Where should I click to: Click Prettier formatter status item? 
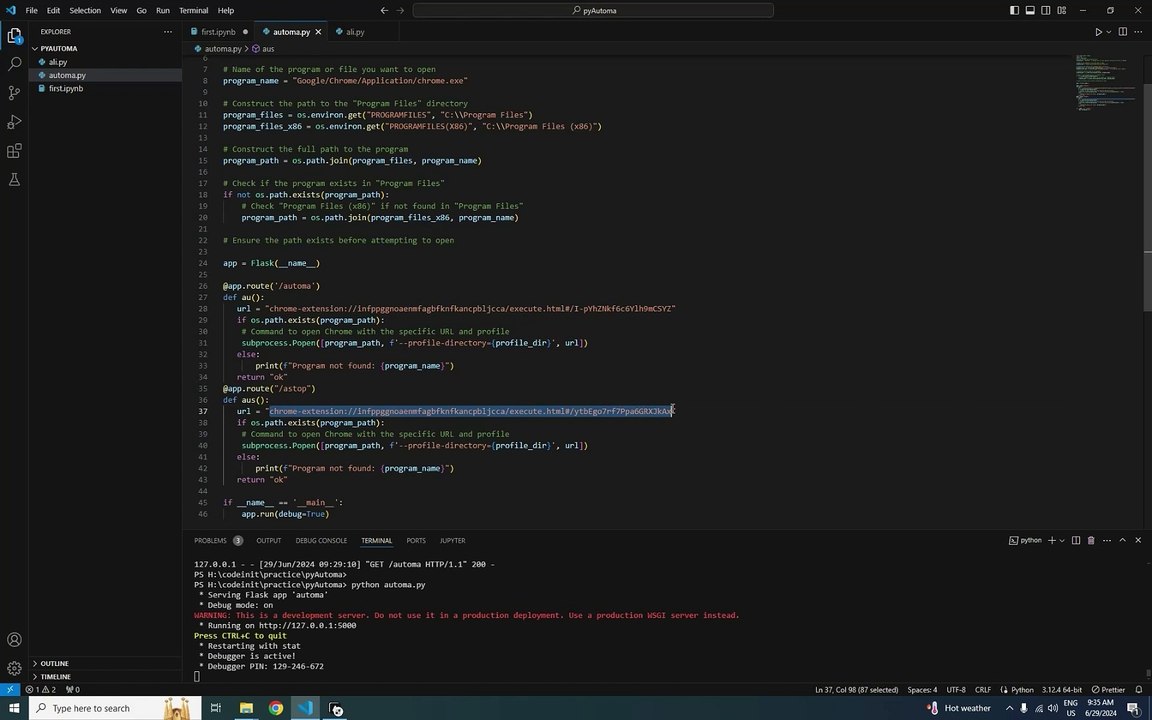[1109, 690]
